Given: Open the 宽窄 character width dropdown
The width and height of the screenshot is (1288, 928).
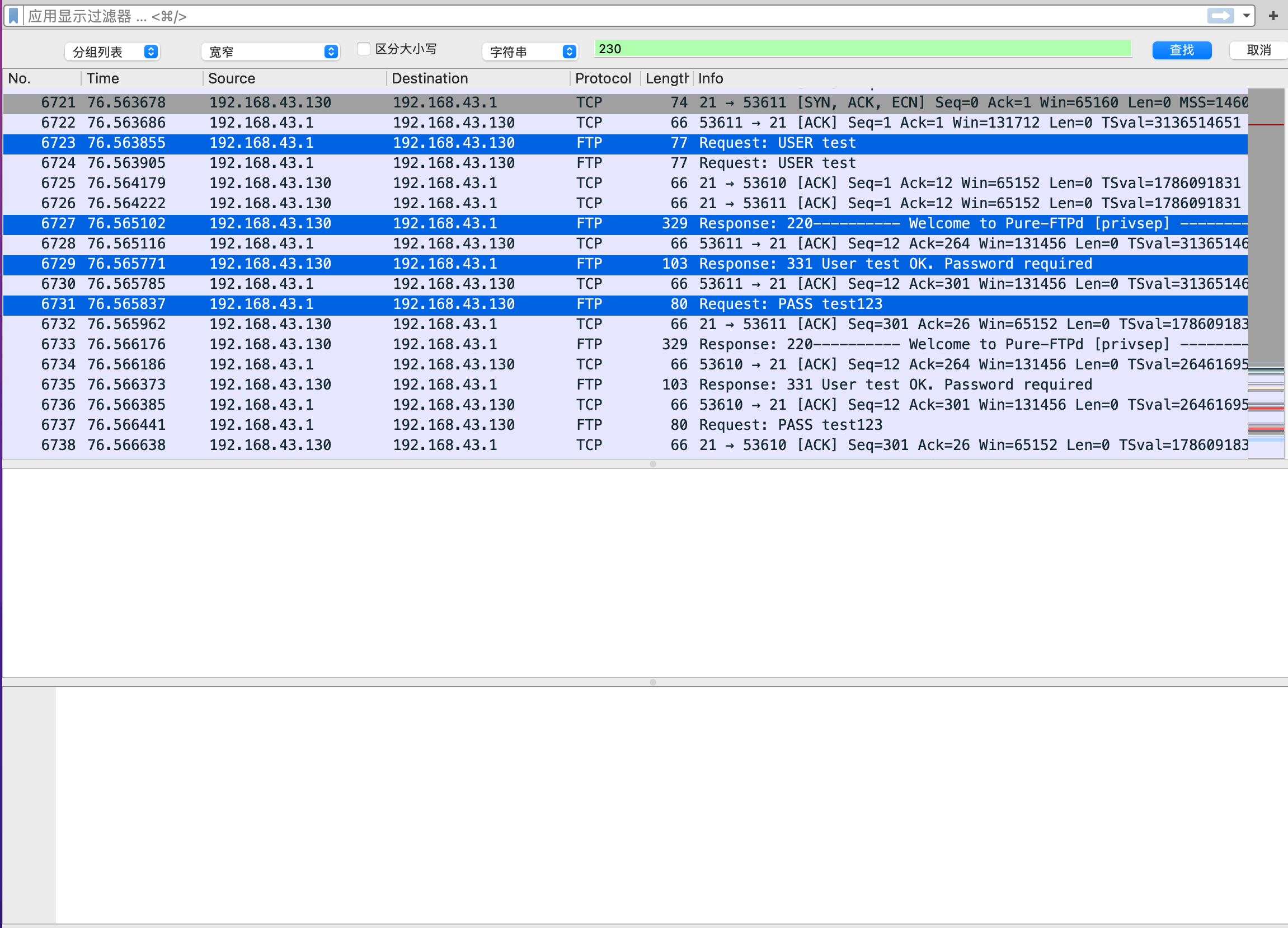Looking at the screenshot, I should (x=270, y=51).
